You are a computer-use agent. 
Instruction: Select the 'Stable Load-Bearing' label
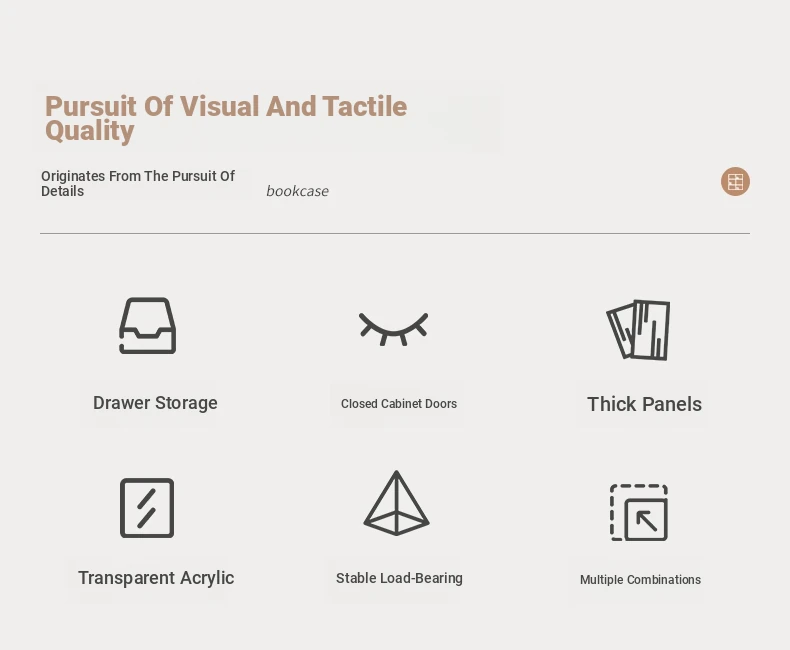pyautogui.click(x=399, y=578)
